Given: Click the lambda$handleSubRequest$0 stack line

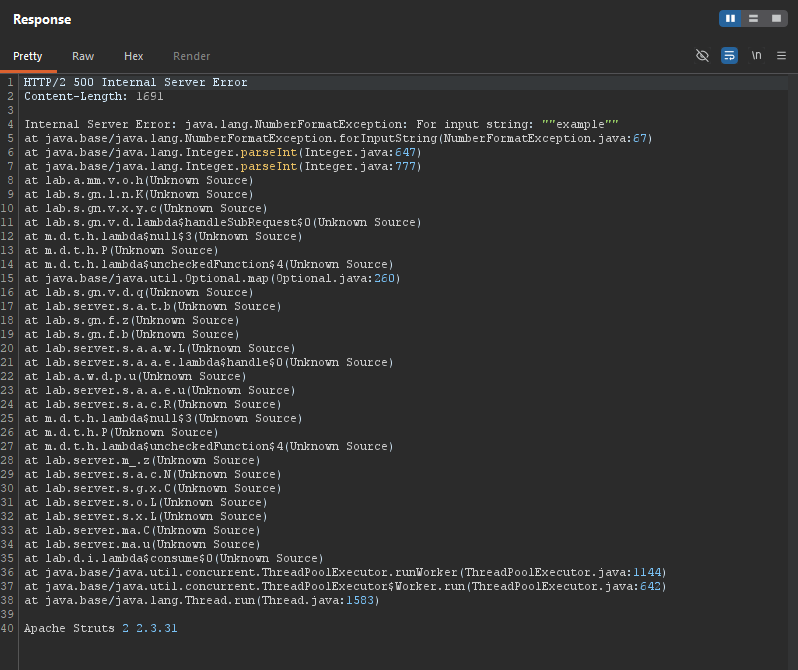Looking at the screenshot, I should coord(223,222).
